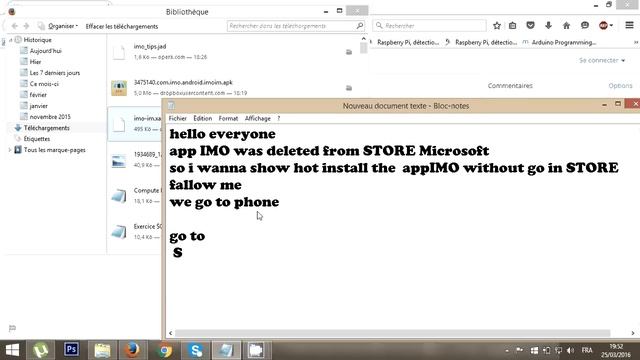The height and width of the screenshot is (360, 640).
Task: Click the volume icon in system tray
Action: [571, 351]
